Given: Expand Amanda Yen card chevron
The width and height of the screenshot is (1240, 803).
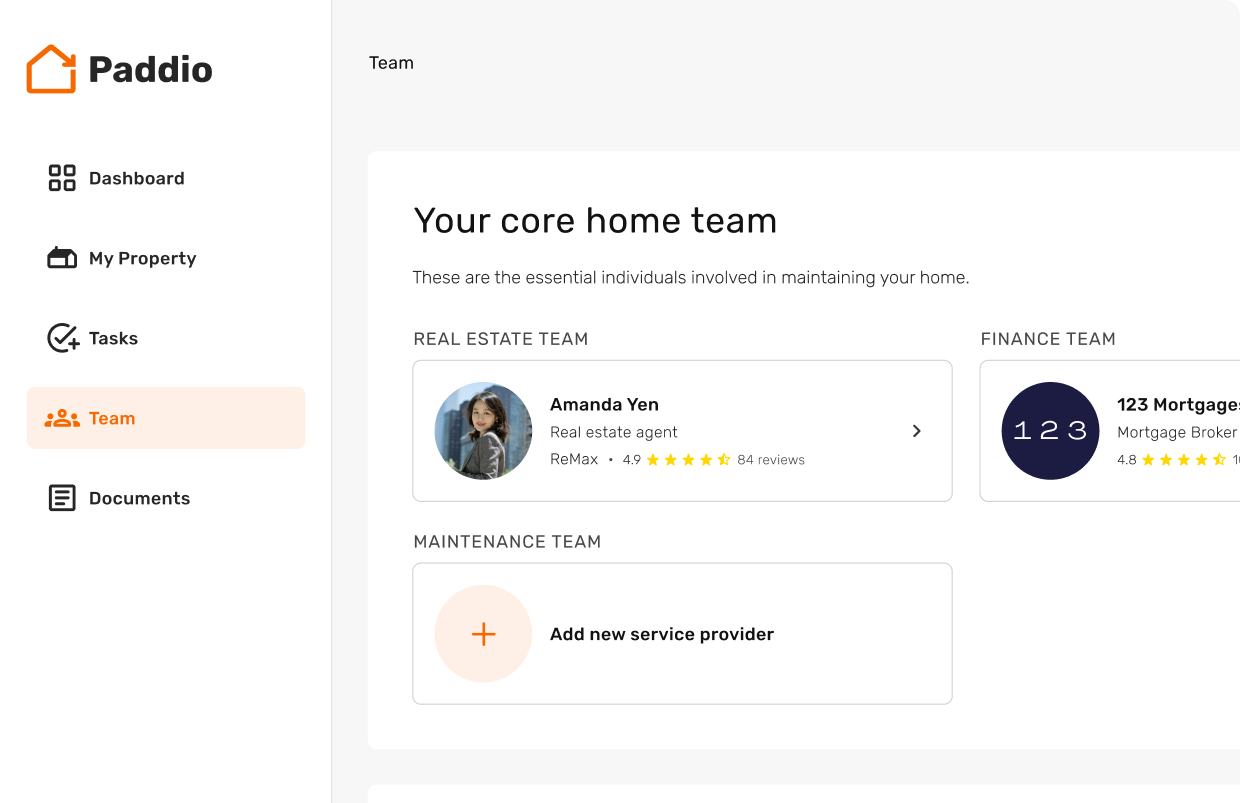Looking at the screenshot, I should (916, 431).
